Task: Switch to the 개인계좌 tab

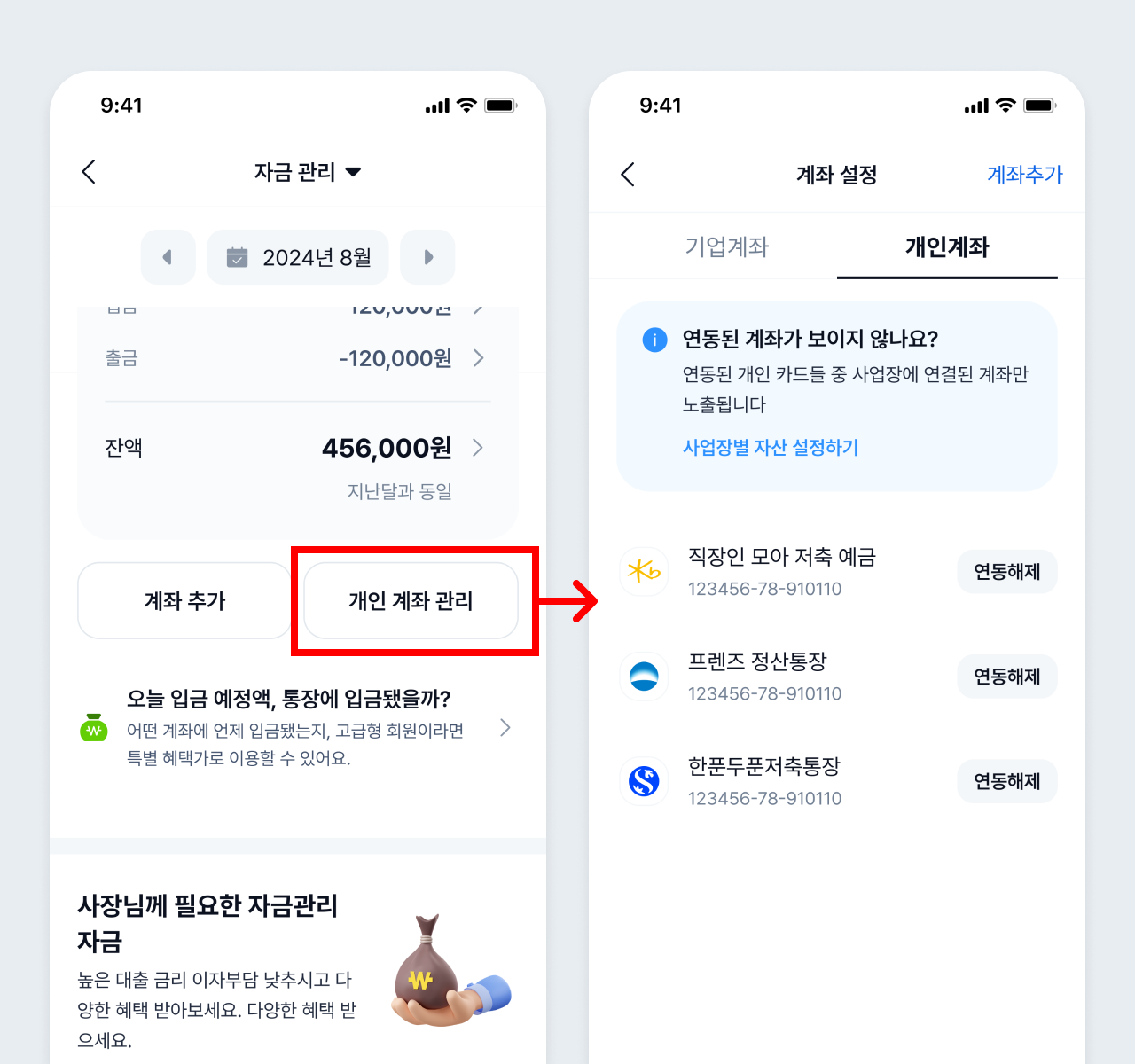Action: 947,246
